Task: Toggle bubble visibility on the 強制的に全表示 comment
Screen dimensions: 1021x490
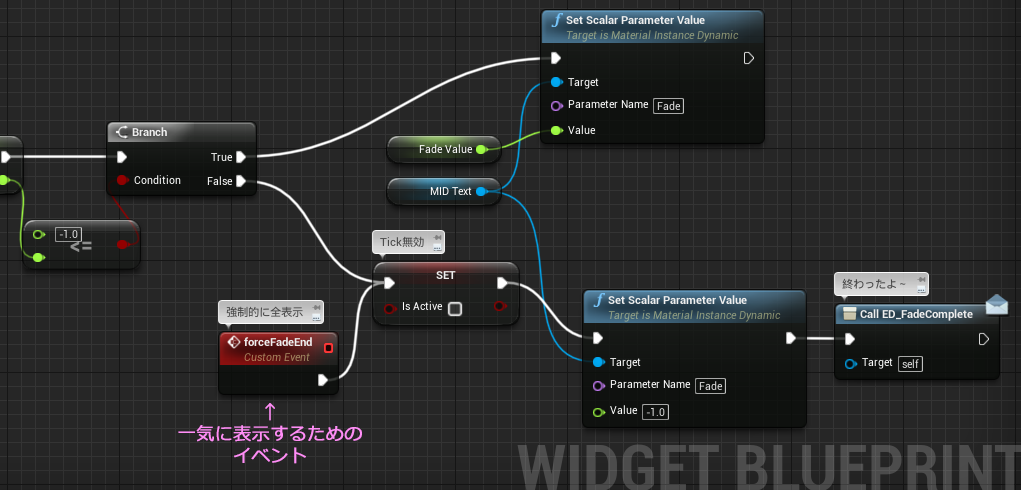Action: 316,317
